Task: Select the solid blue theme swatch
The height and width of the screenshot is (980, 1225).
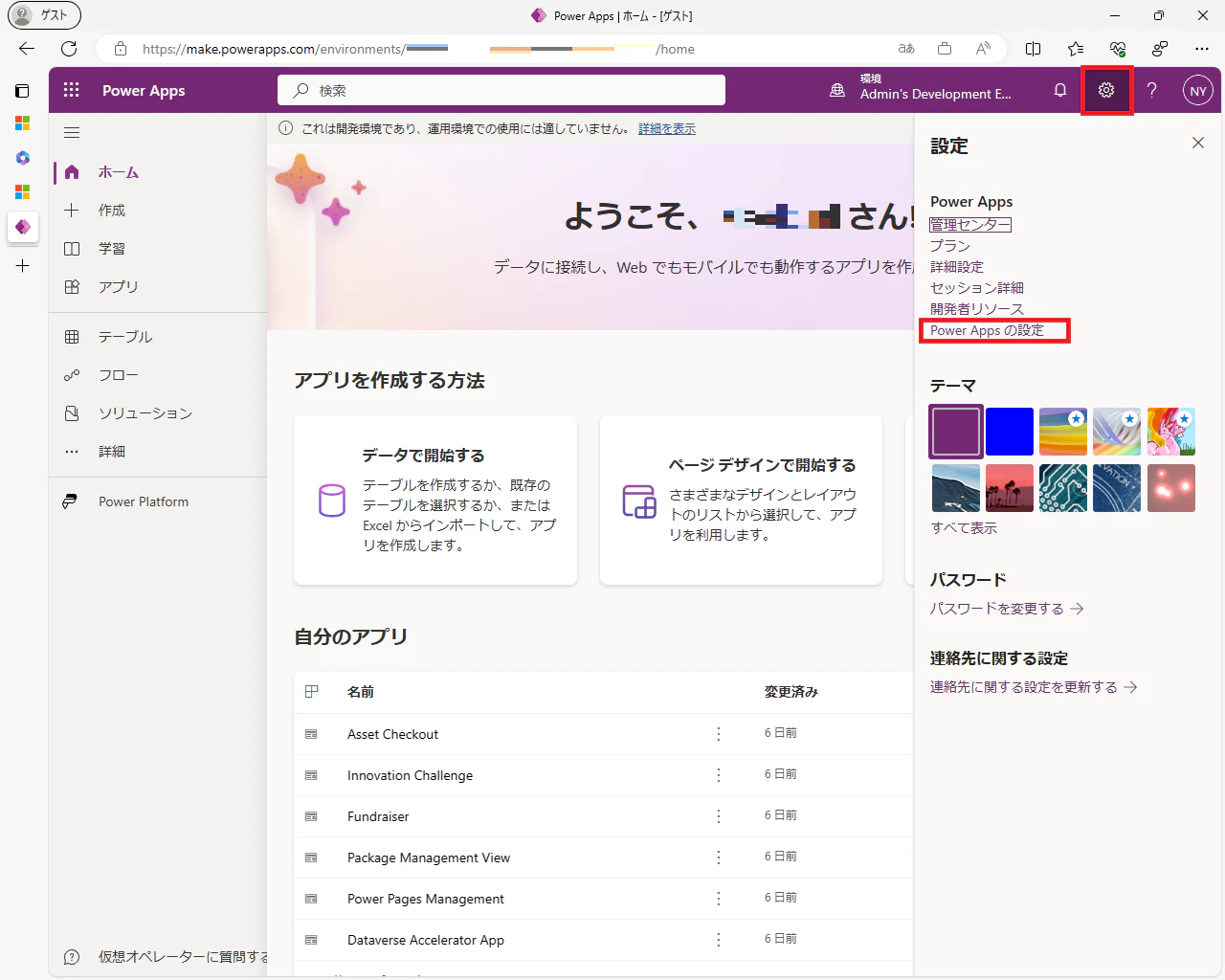Action: (1010, 432)
